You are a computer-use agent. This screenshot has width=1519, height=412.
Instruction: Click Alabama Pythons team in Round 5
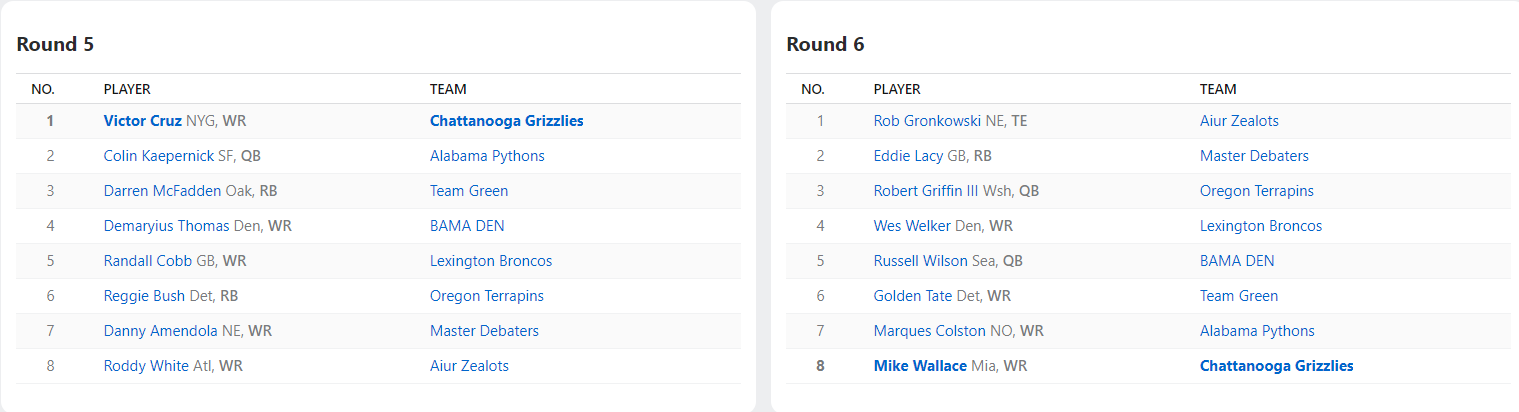[x=487, y=156]
